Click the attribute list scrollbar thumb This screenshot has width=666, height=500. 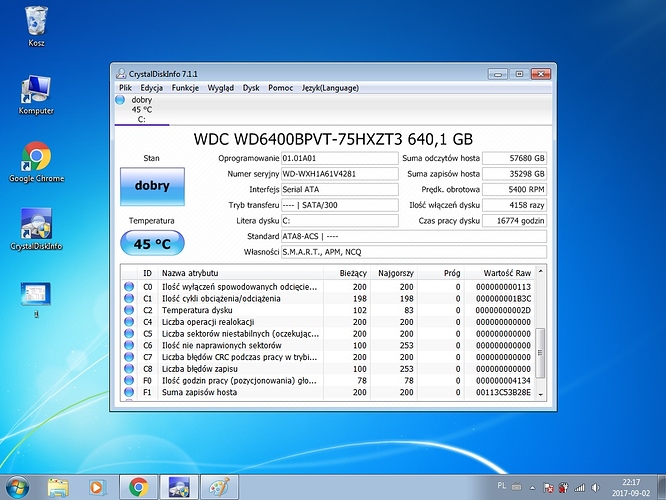tap(541, 353)
